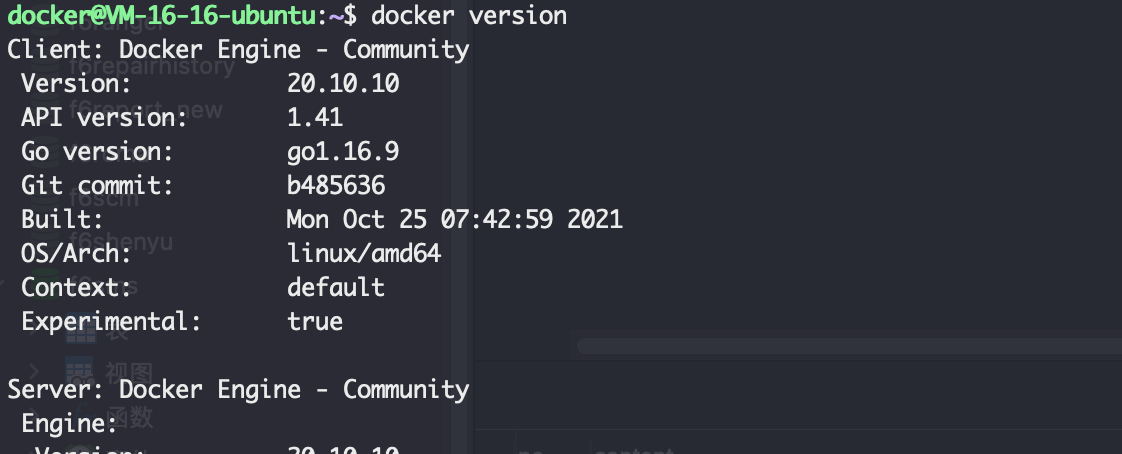This screenshot has width=1122, height=454.
Task: Select the f6scm database entry
Action: click(x=104, y=198)
